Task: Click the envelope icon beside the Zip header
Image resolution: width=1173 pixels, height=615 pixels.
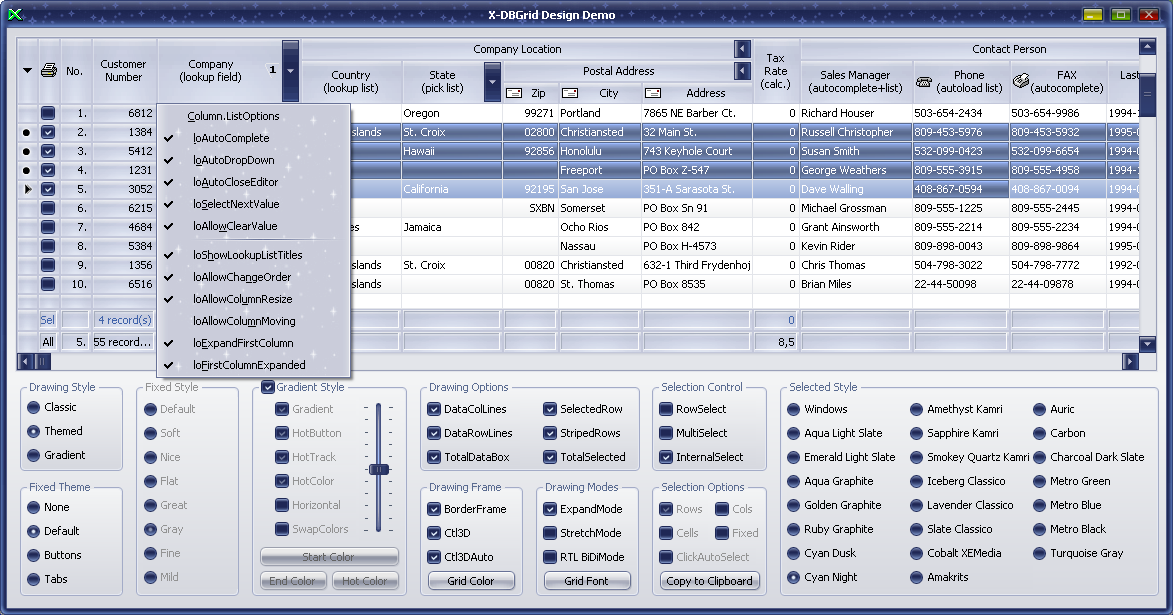Action: (x=514, y=93)
